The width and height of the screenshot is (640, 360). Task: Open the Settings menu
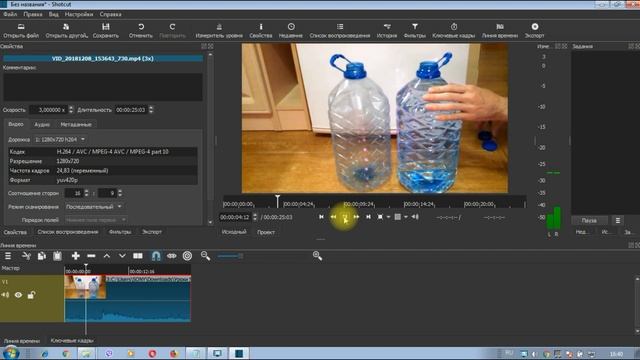tap(79, 14)
